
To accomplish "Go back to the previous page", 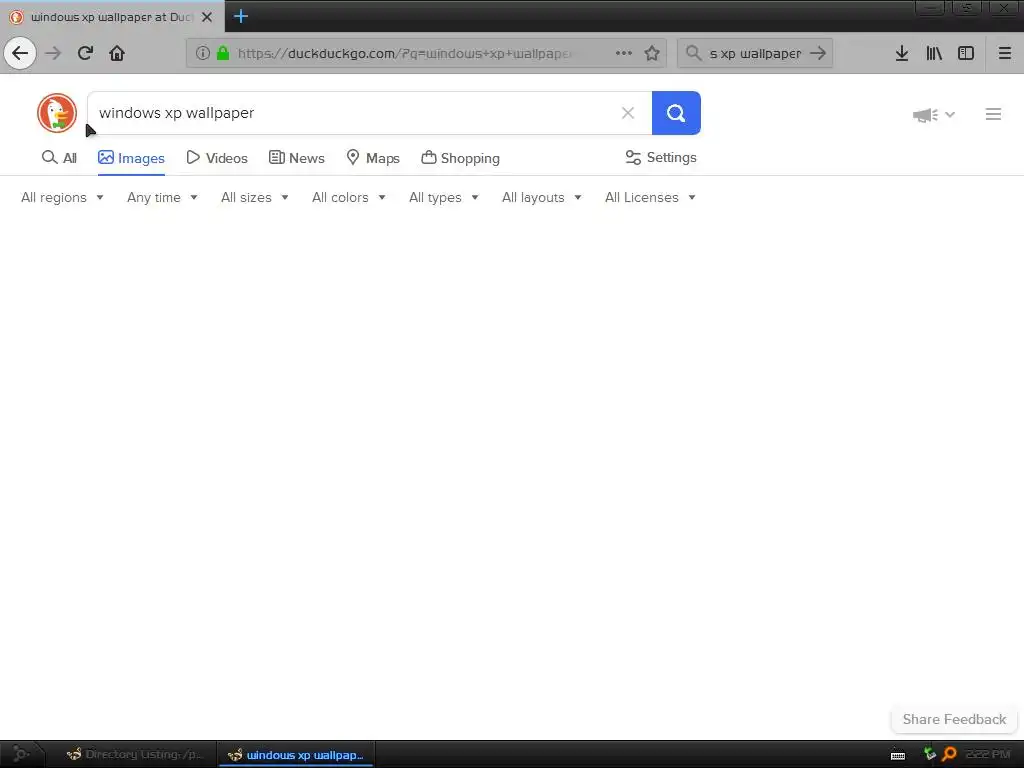I will (x=20, y=53).
